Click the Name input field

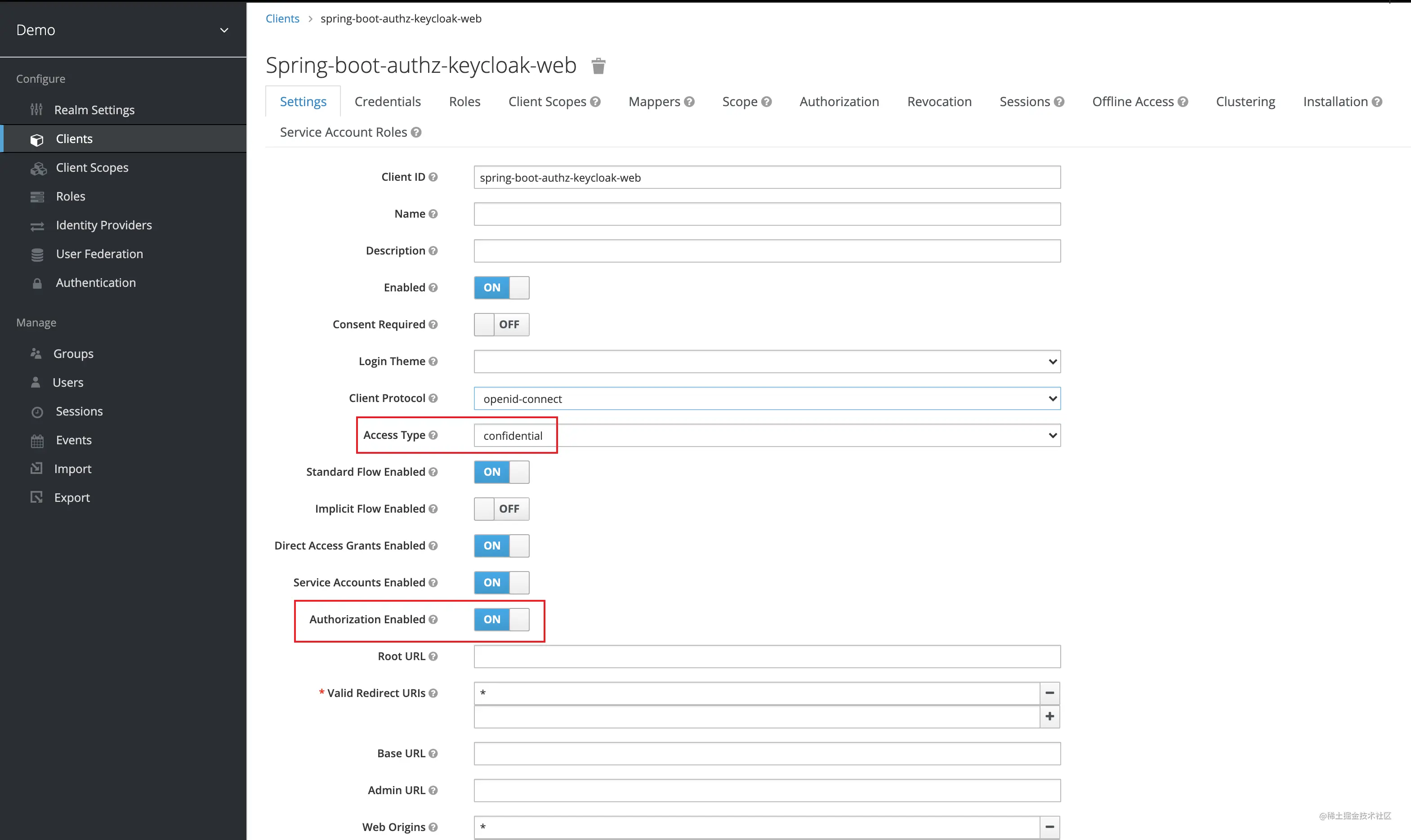pyautogui.click(x=767, y=214)
